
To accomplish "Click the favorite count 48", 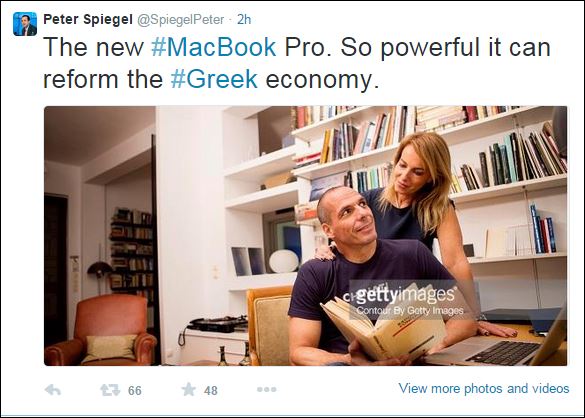I will click(x=211, y=391).
